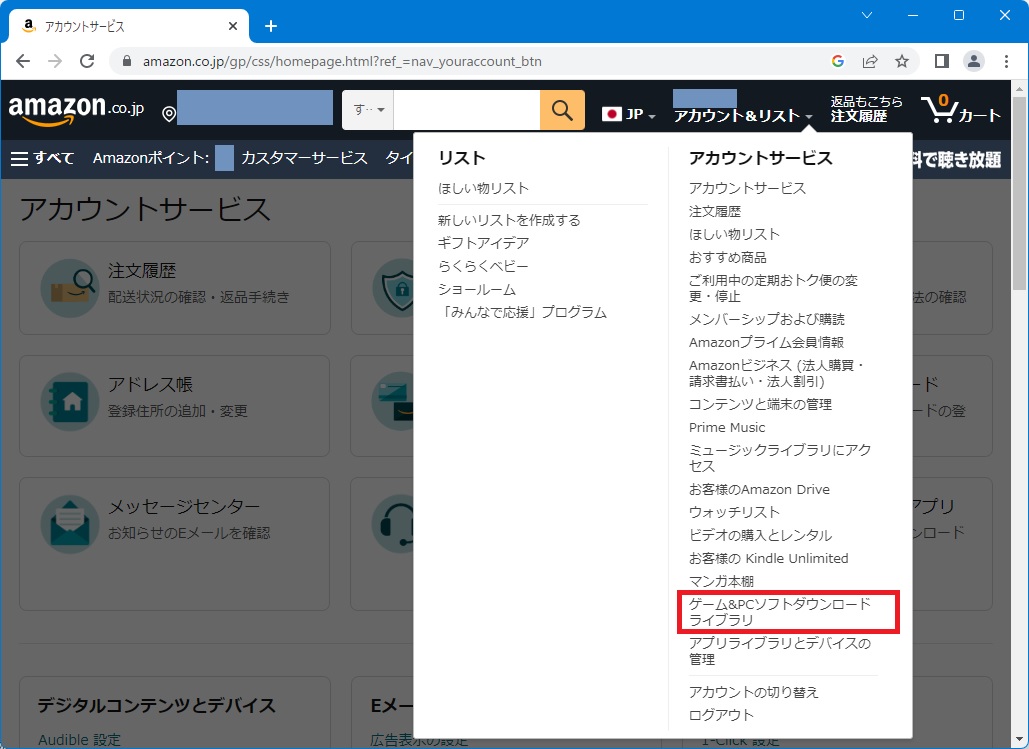
Task: Open the Chrome three-dot menu
Action: pos(1006,61)
